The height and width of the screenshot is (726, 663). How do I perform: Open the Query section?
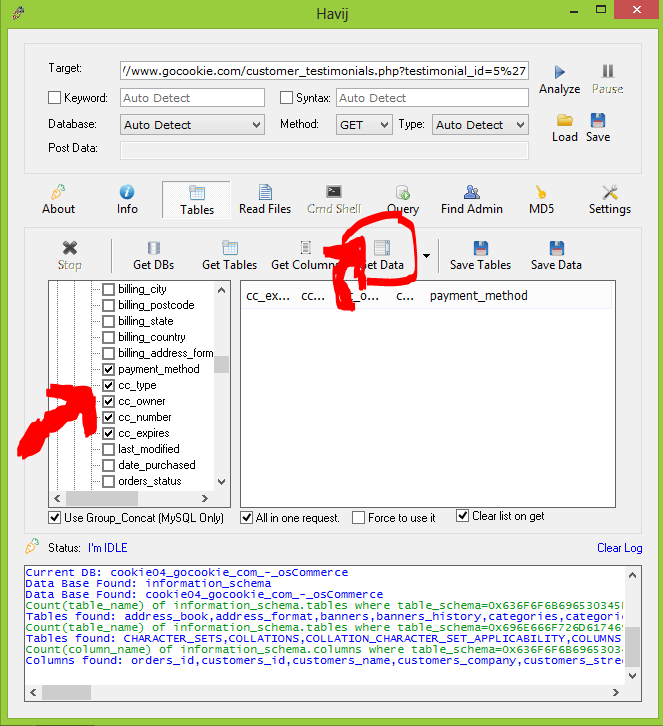pos(403,200)
